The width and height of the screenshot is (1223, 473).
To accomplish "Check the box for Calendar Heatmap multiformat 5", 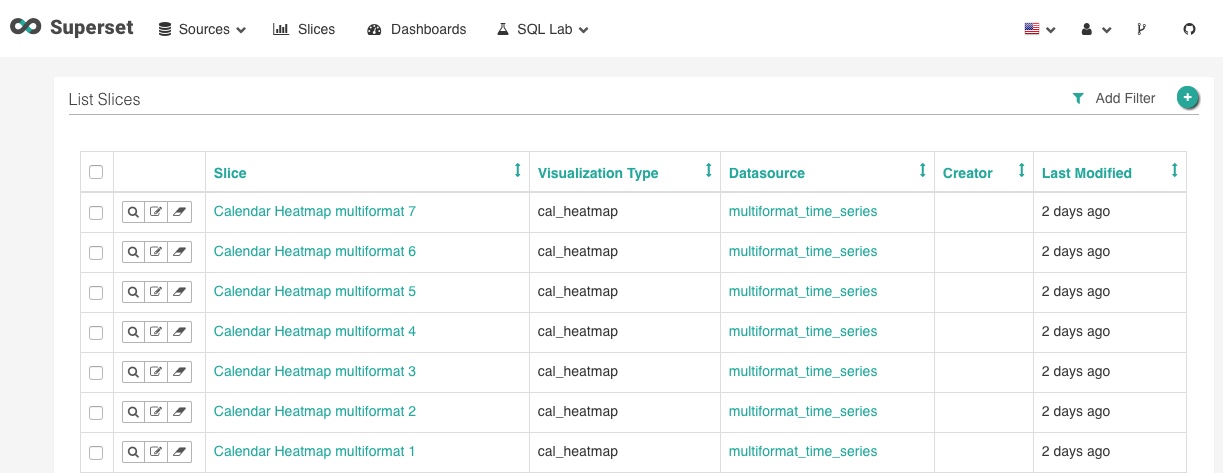I will 96,292.
